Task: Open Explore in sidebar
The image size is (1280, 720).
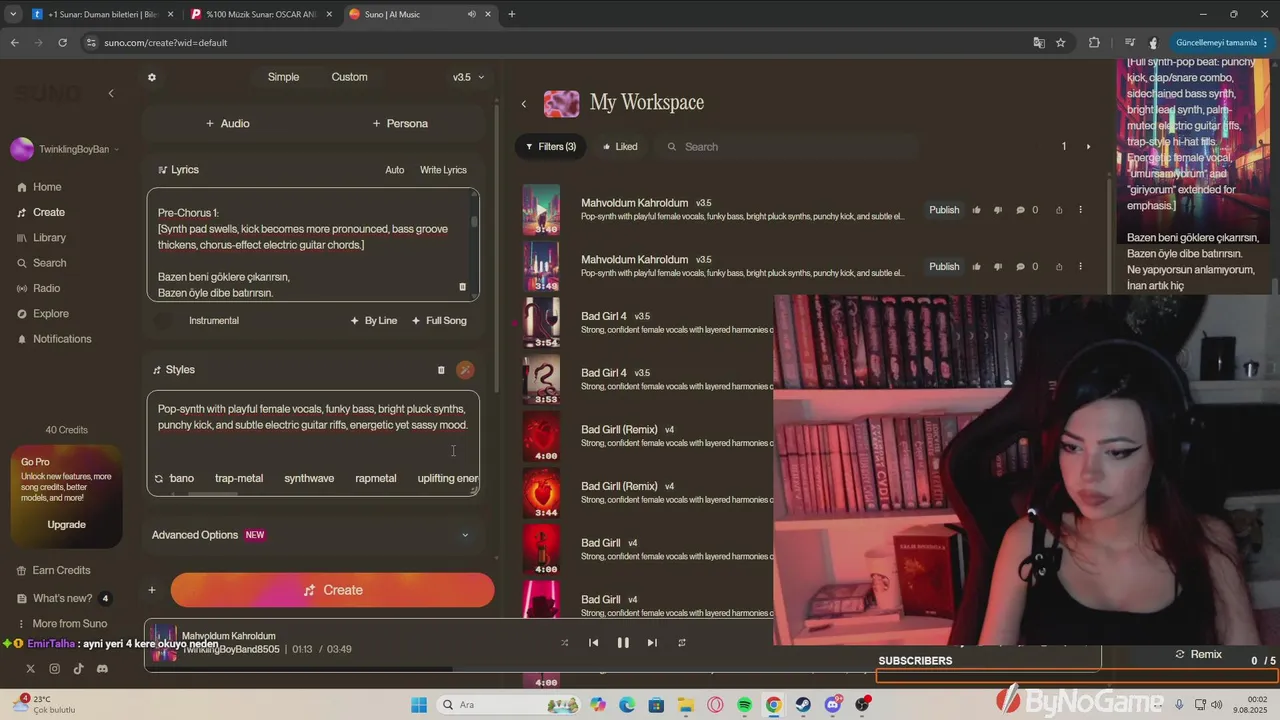Action: click(x=43, y=314)
